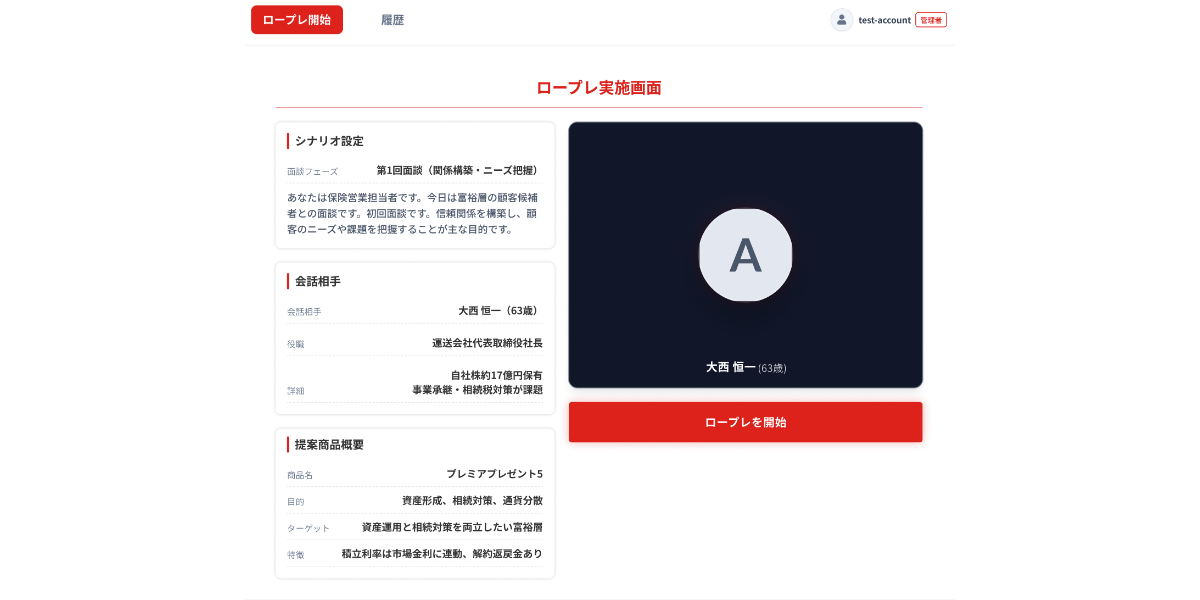Open the 履歴 tab

393,20
